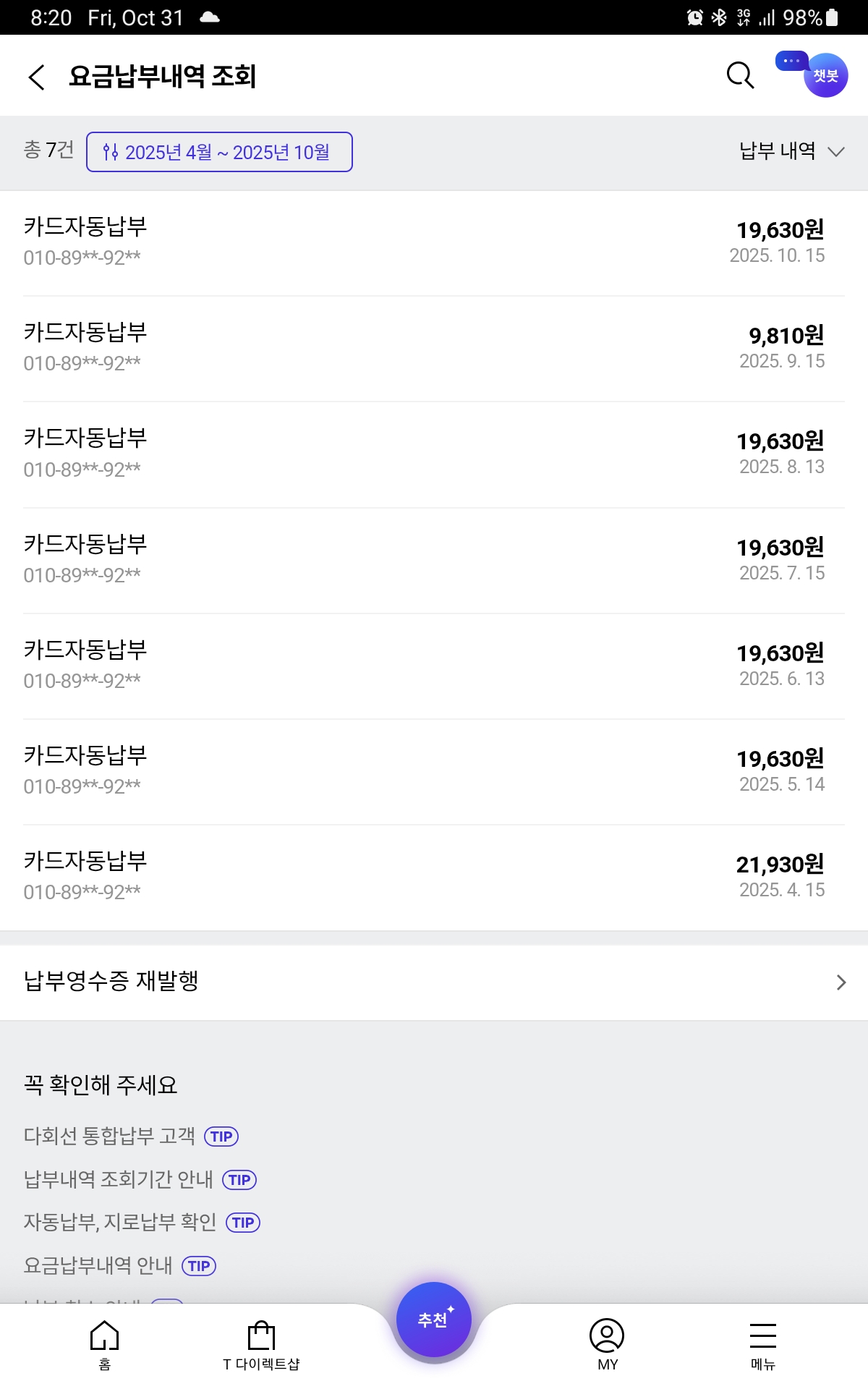Open TIP for 다회선 통합납부 고객

pos(221,1137)
